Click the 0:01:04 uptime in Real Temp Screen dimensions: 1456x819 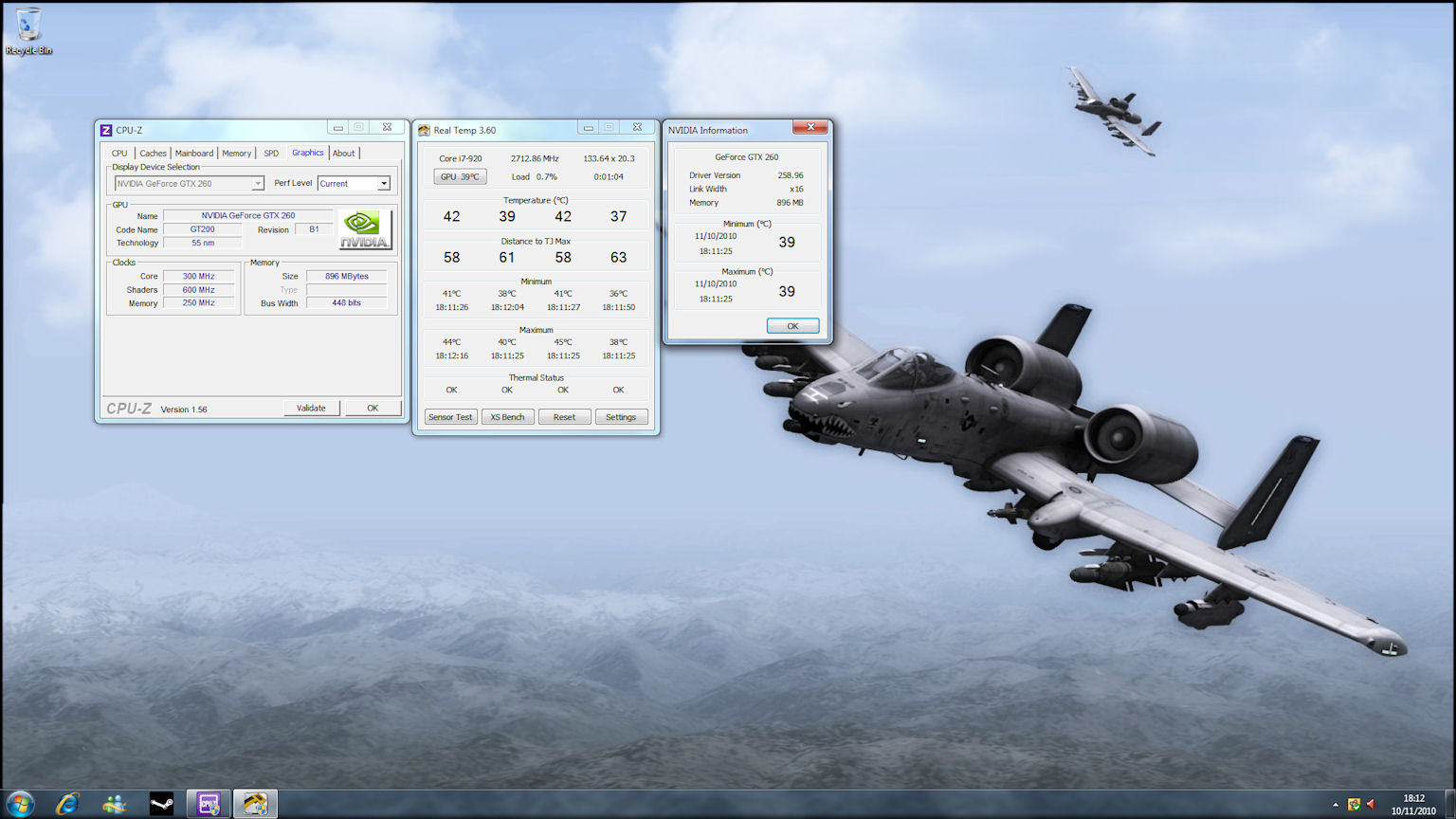pyautogui.click(x=609, y=176)
